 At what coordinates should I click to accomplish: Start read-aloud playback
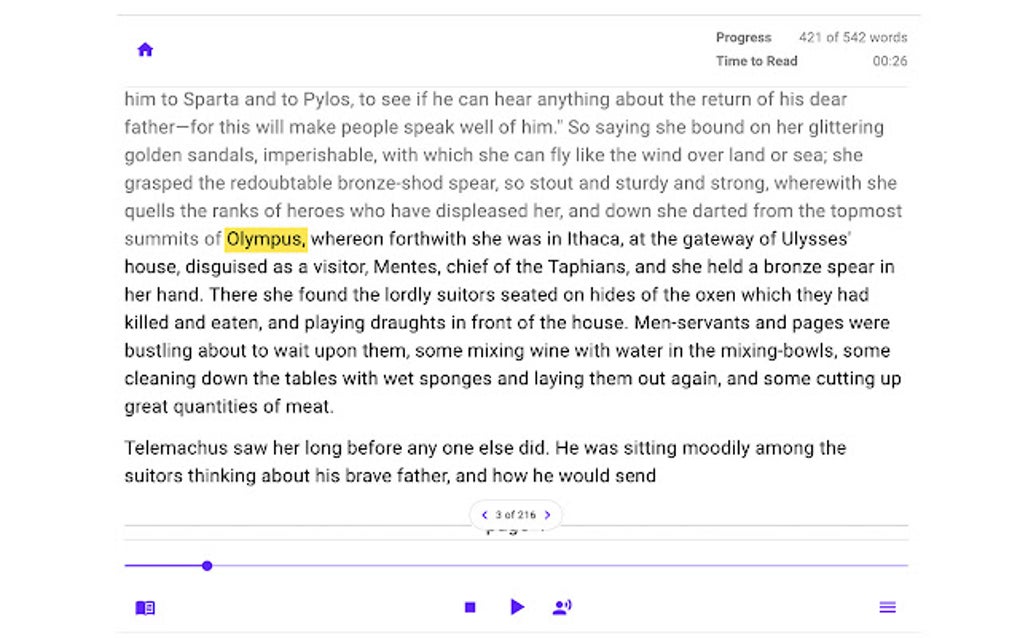point(517,607)
